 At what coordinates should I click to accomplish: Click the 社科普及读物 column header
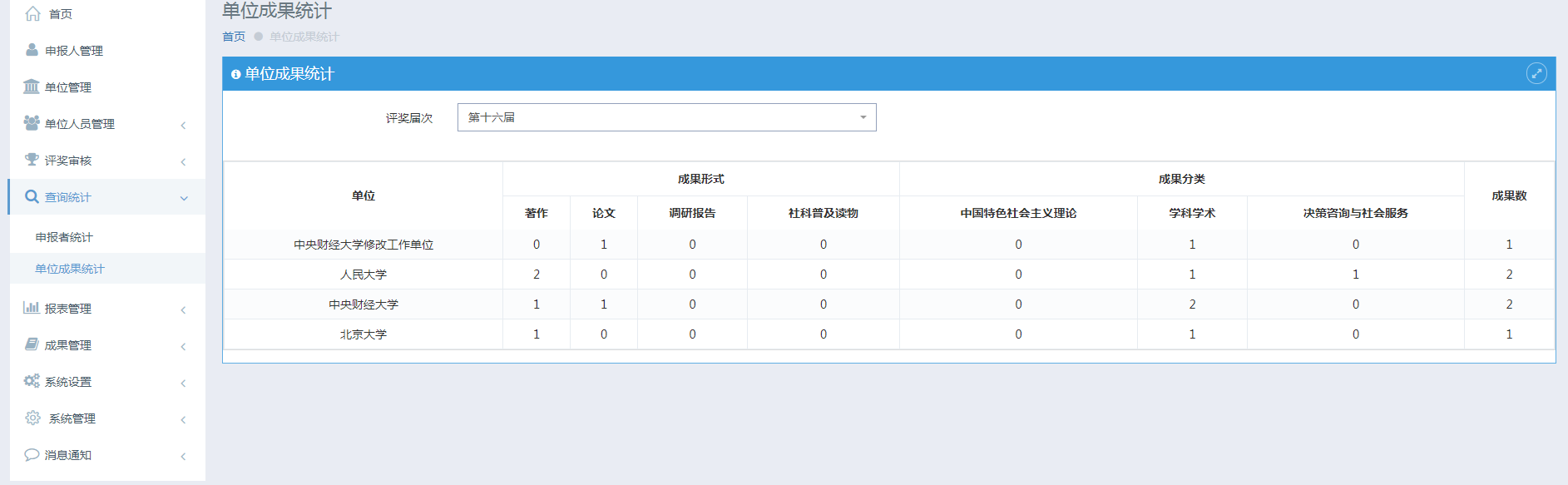(824, 213)
